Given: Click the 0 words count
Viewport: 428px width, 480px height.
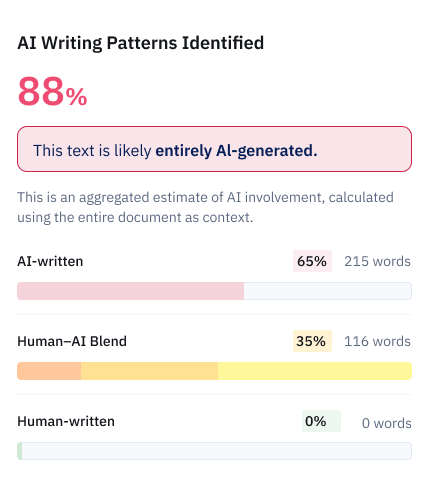Looking at the screenshot, I should [x=387, y=423].
